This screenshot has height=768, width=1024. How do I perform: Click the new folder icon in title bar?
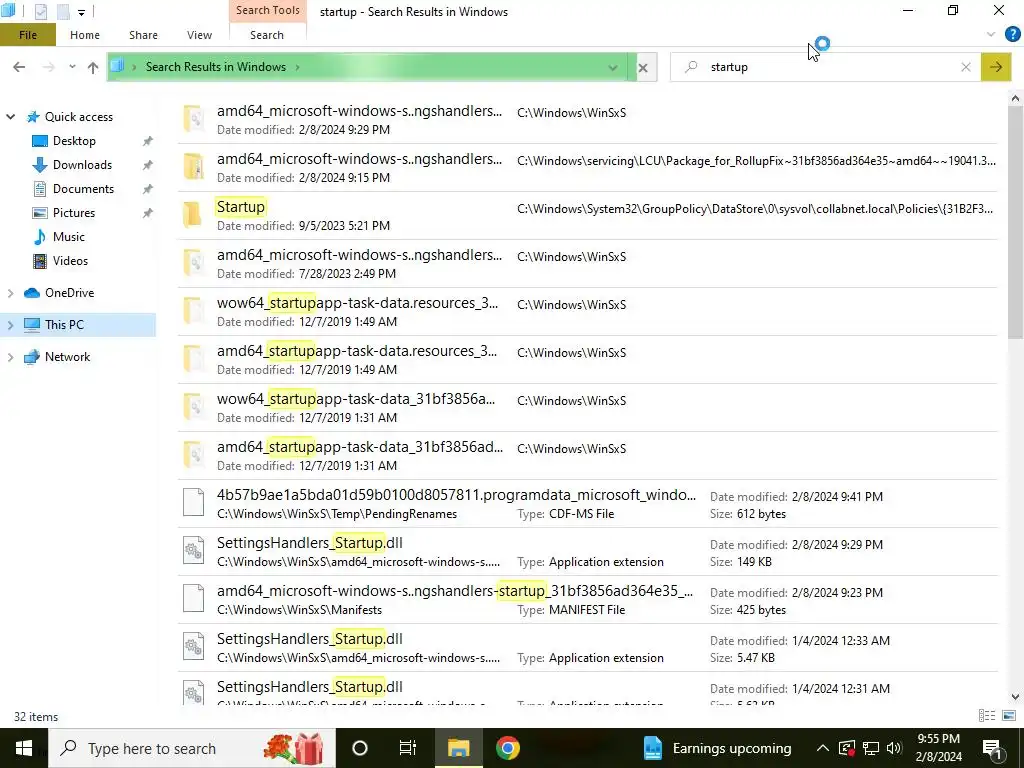(63, 11)
